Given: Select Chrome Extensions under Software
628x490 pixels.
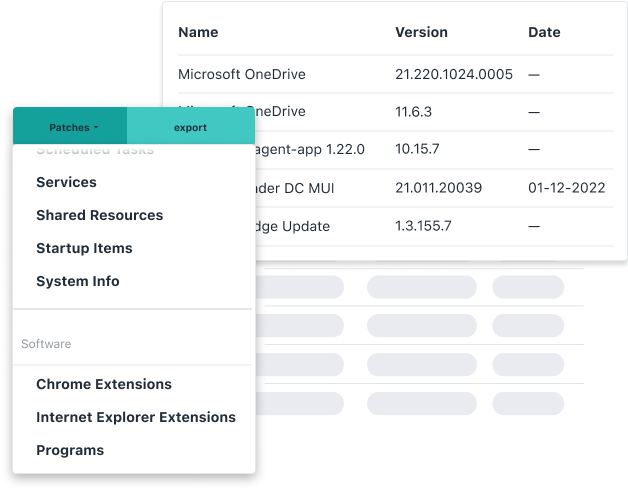Looking at the screenshot, I should point(104,384).
